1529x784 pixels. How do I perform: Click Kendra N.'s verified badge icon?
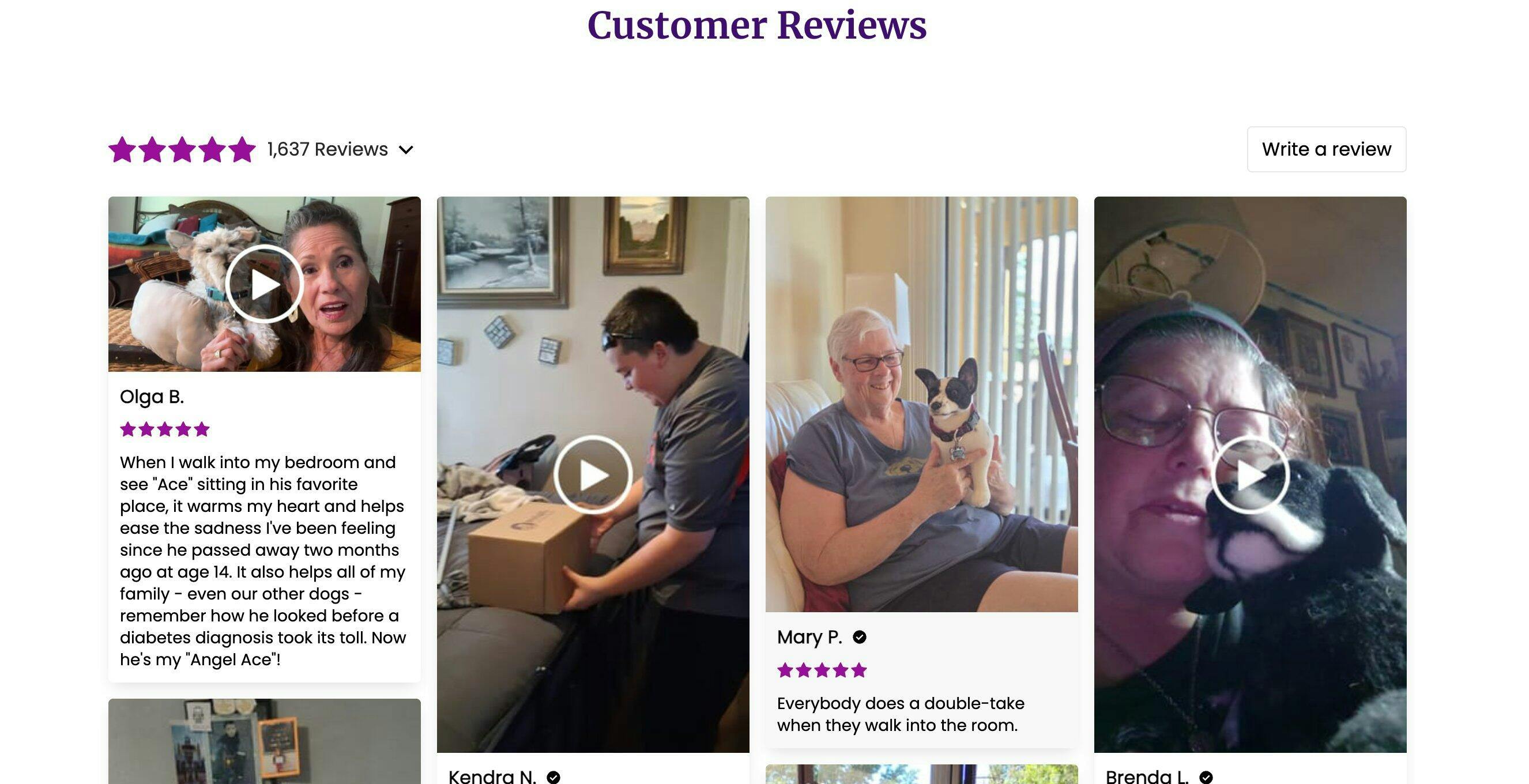[x=553, y=777]
